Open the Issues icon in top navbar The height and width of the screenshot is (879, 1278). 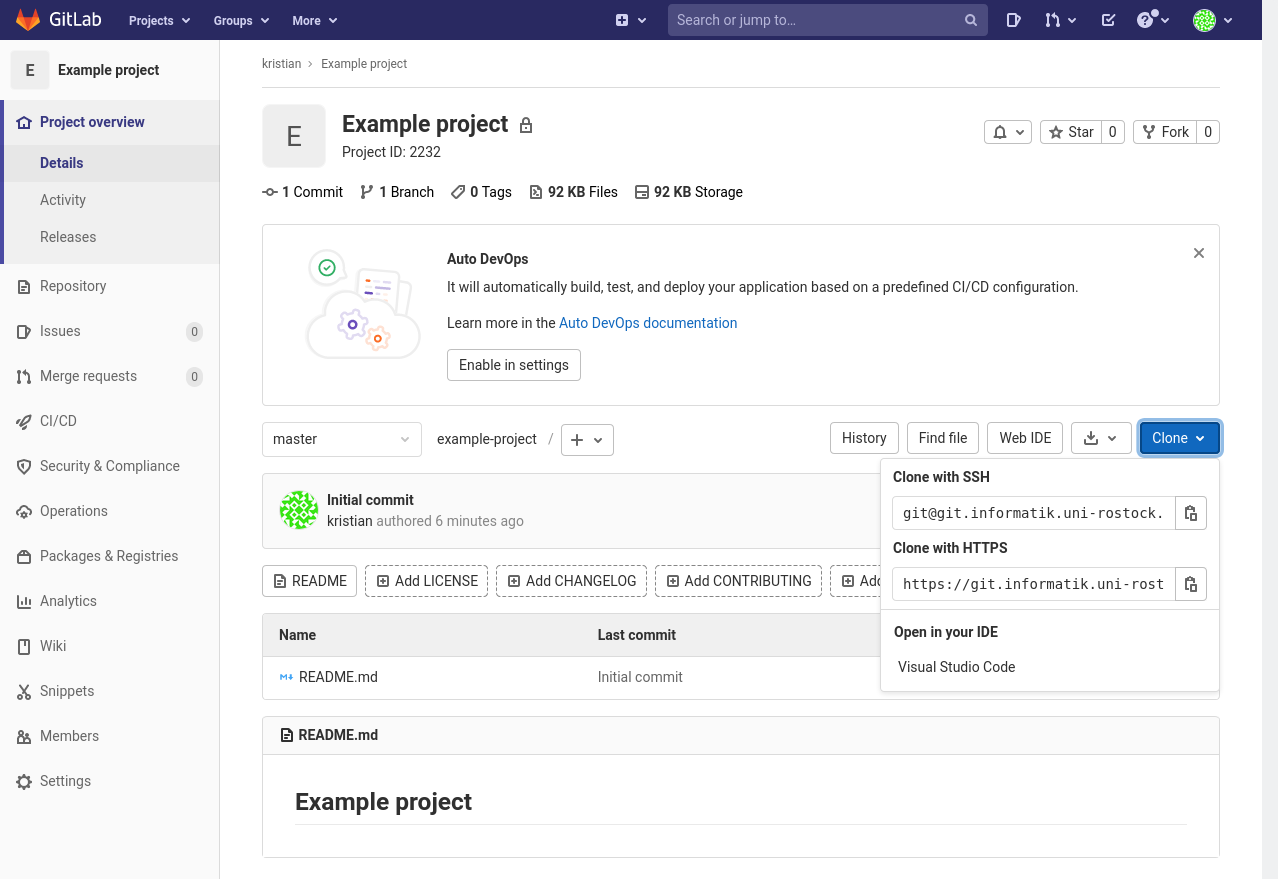[1013, 20]
